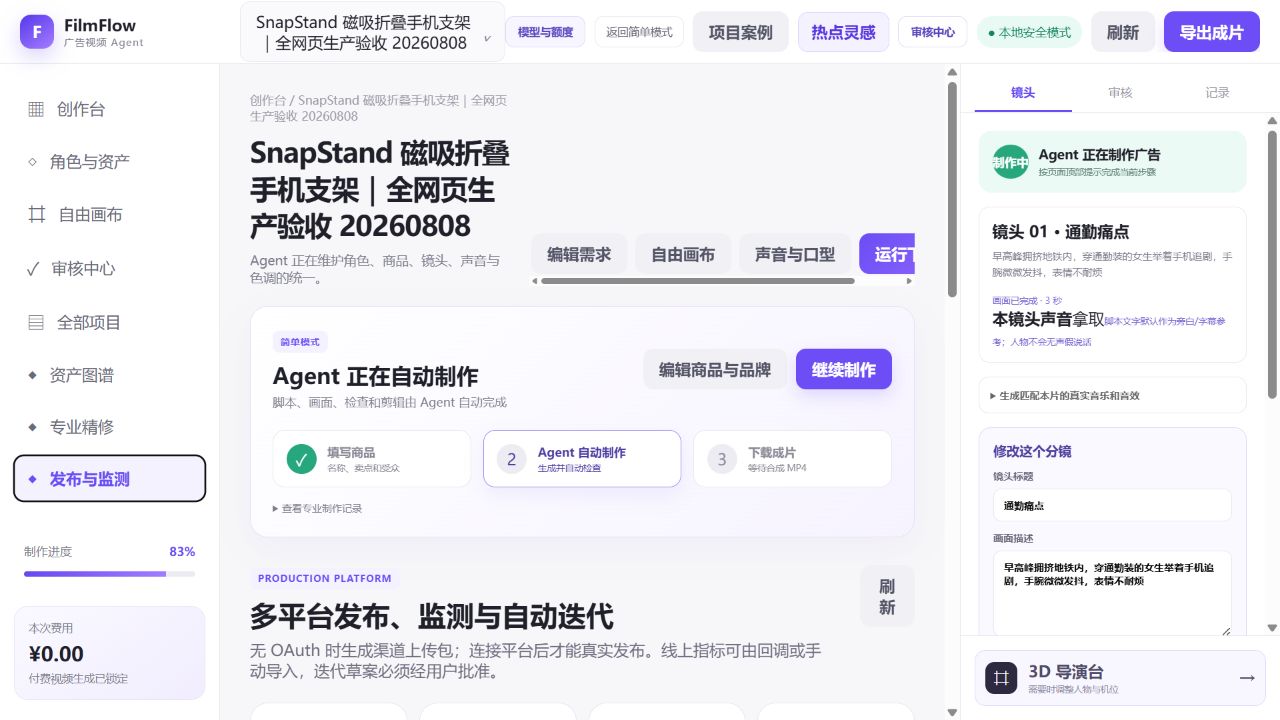This screenshot has height=720, width=1280.
Task: Click the 镜头 01・通勤痛点 heading
Action: coord(1060,231)
